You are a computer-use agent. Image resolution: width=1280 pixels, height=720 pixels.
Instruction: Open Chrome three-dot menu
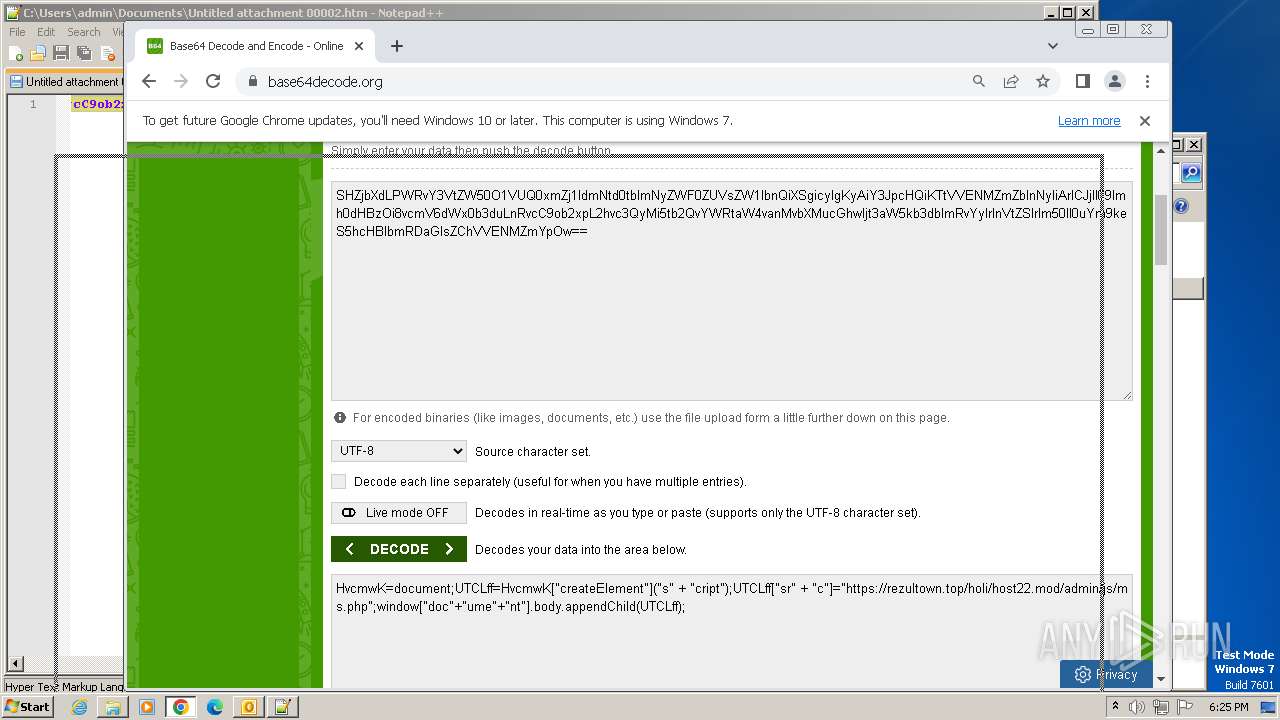pos(1147,81)
